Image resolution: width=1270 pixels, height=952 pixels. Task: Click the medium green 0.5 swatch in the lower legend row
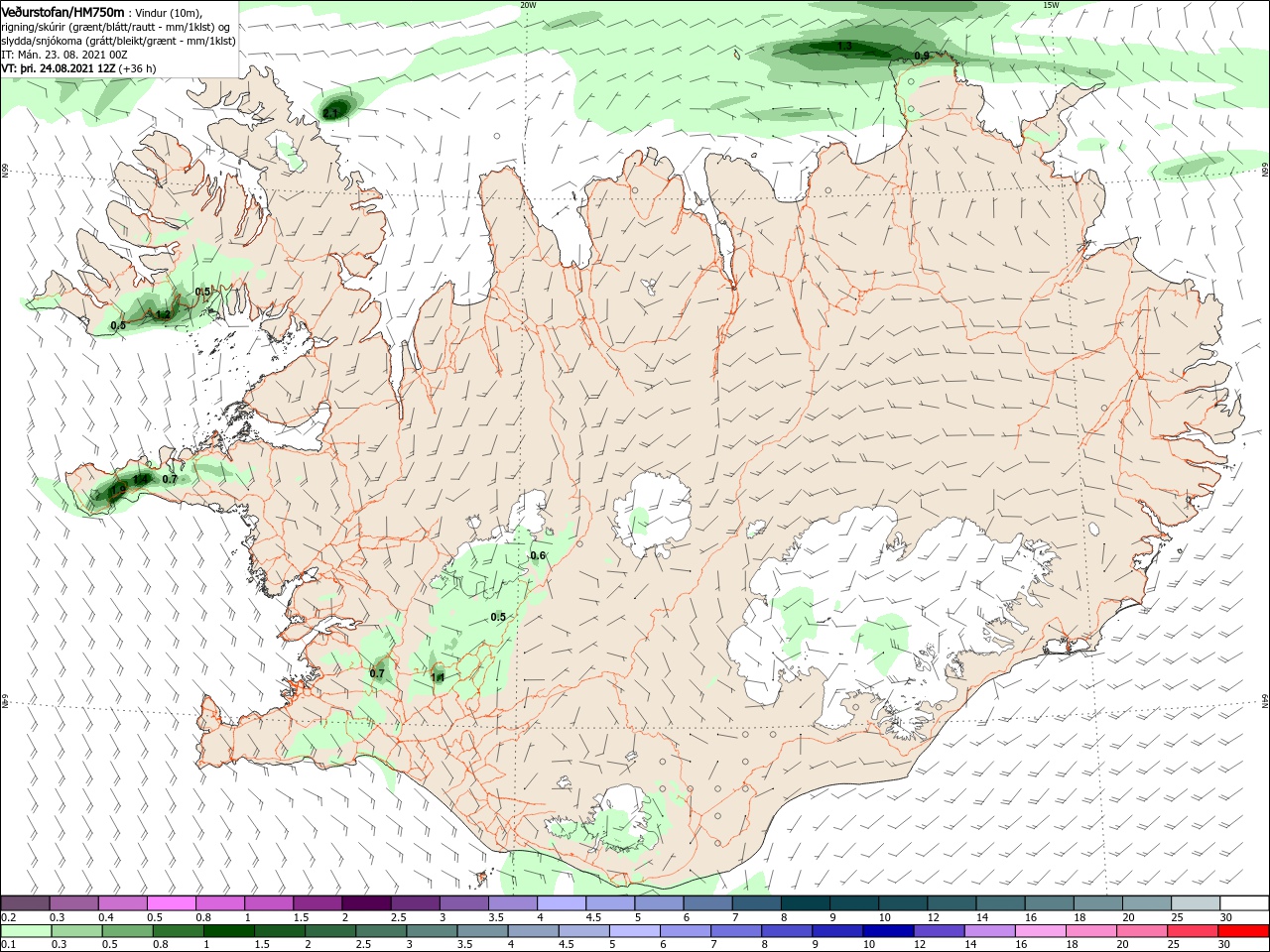tap(127, 930)
